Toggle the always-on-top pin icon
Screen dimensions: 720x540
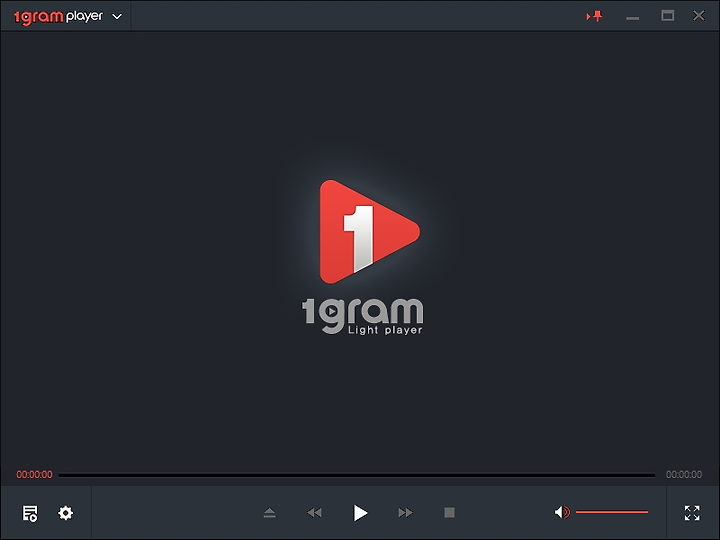pos(594,17)
